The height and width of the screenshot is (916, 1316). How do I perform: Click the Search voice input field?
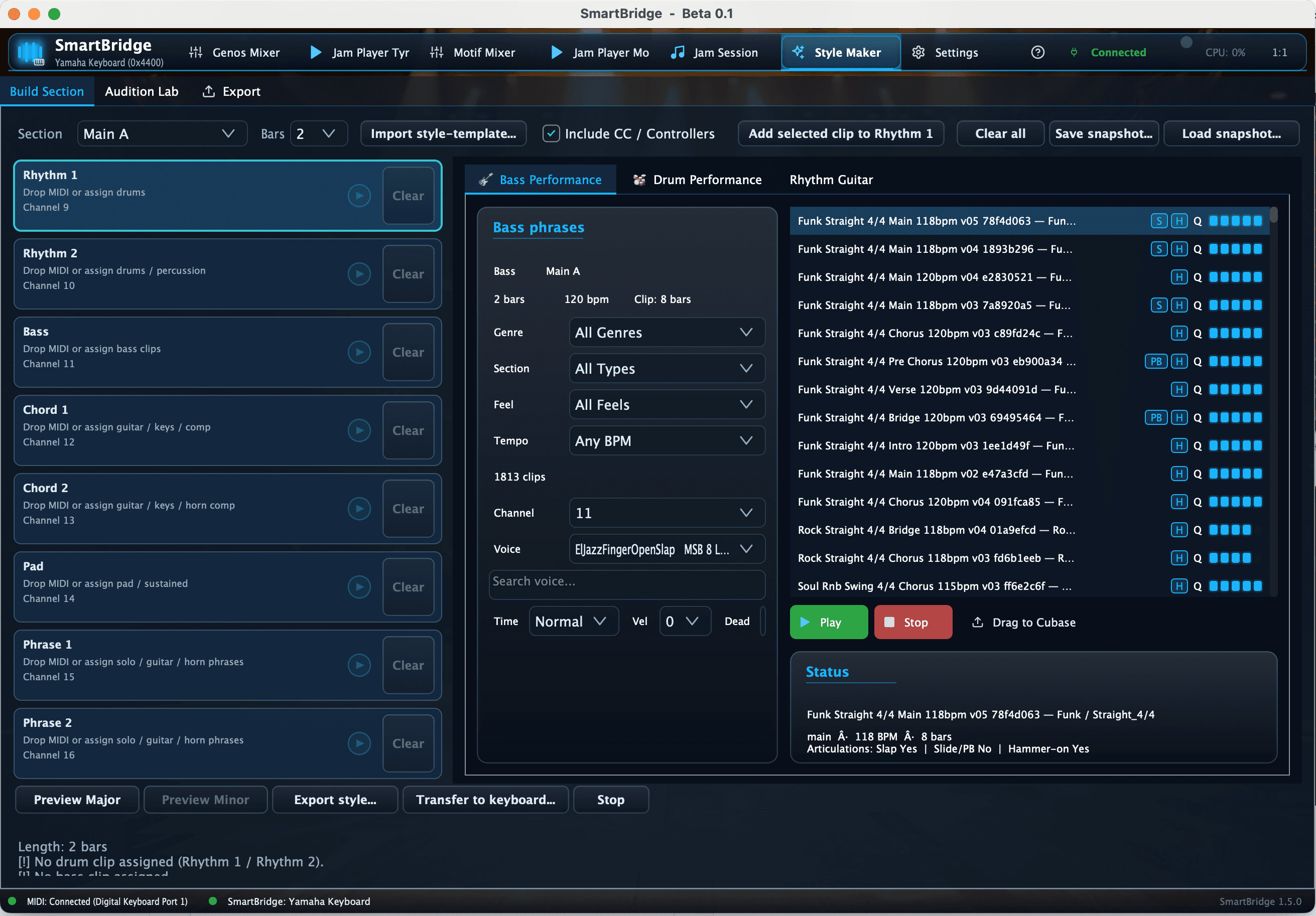(x=626, y=582)
